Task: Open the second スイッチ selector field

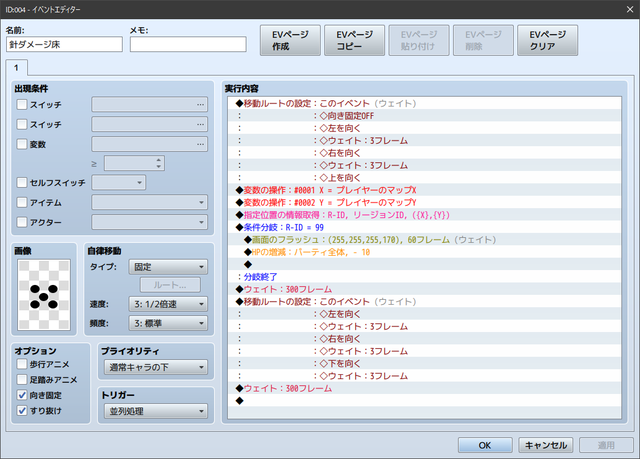Action: (x=149, y=124)
